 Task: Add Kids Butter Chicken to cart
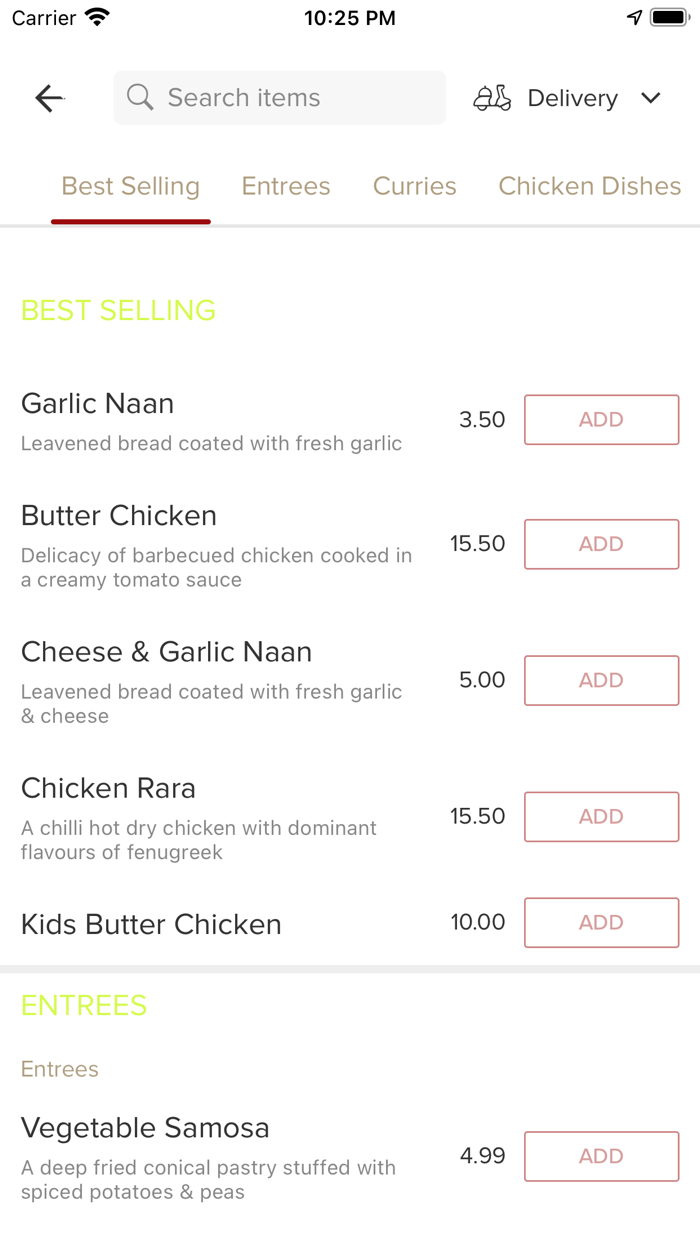(601, 922)
